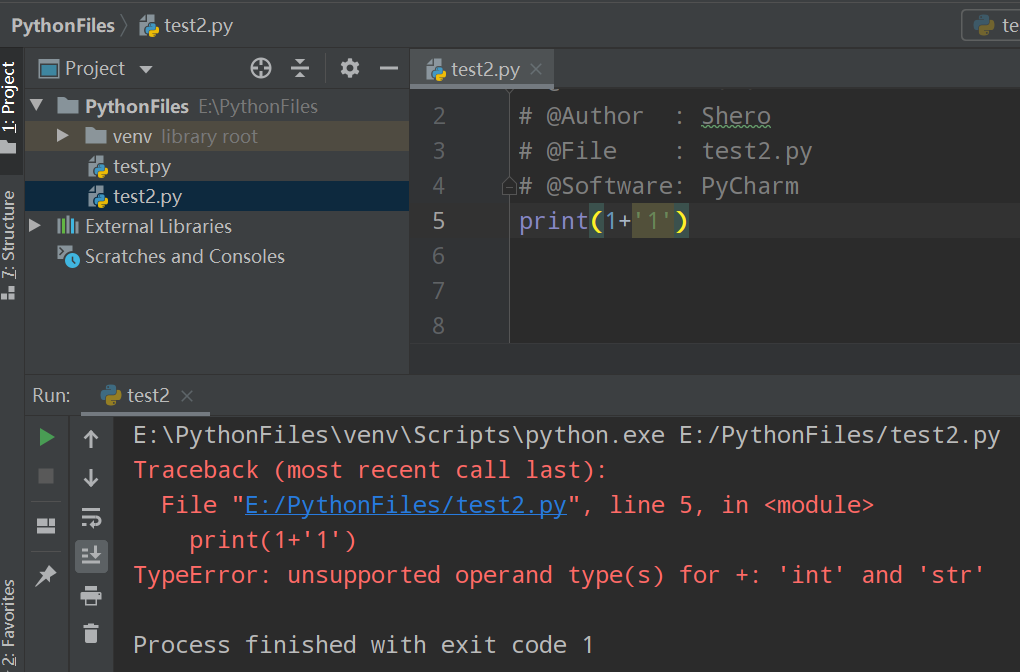Viewport: 1020px width, 672px height.
Task: Open Project view dropdown arrow
Action: click(146, 70)
